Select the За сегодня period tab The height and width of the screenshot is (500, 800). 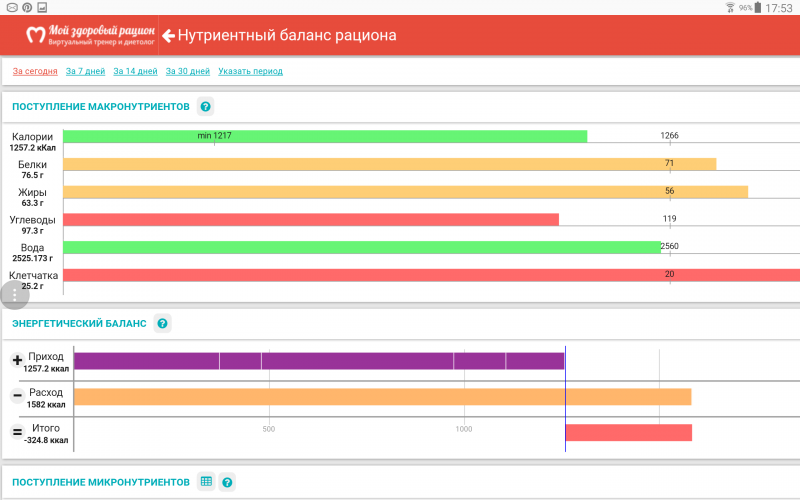34,71
